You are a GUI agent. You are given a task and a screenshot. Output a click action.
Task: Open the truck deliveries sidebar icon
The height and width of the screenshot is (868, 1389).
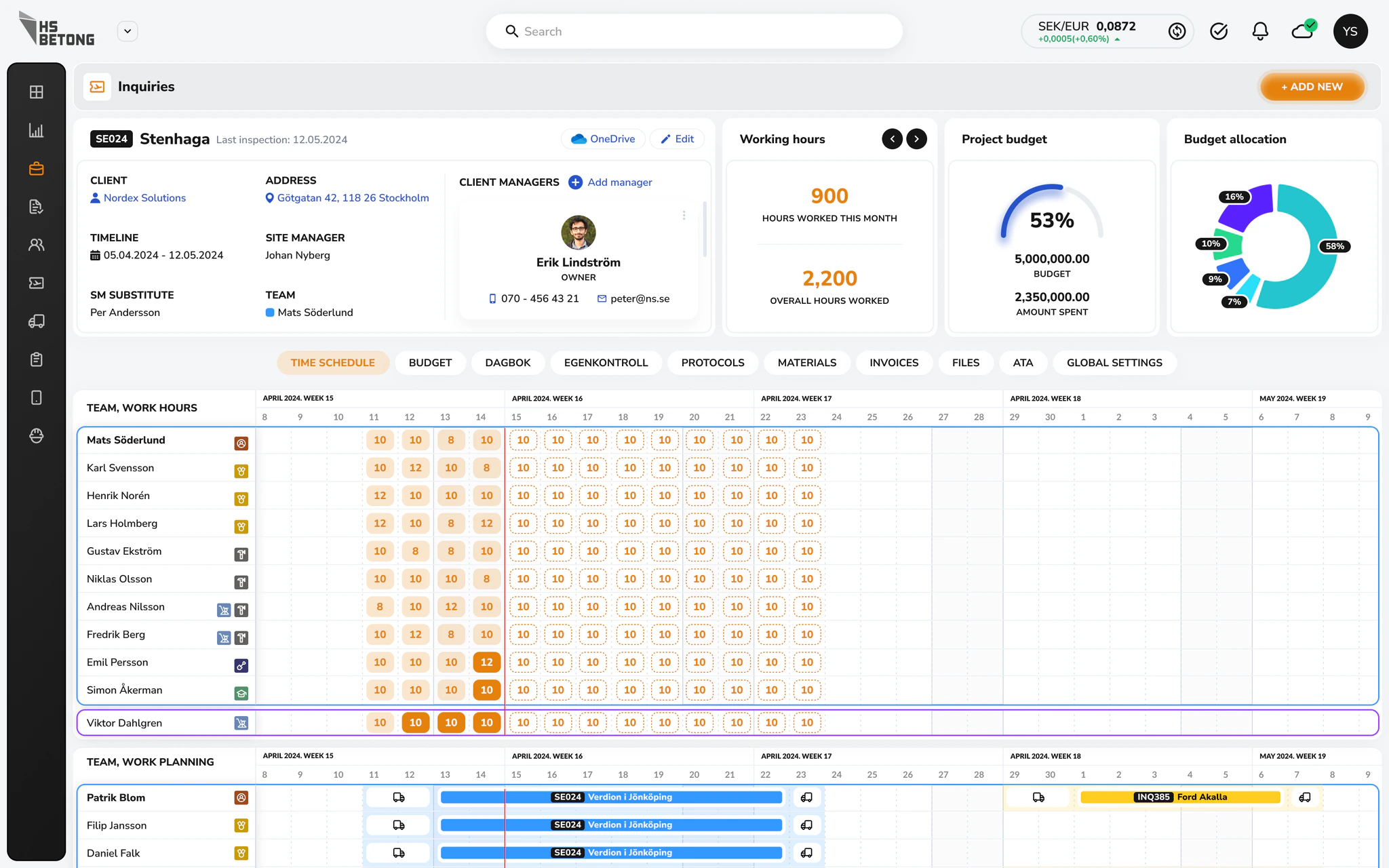pos(37,321)
